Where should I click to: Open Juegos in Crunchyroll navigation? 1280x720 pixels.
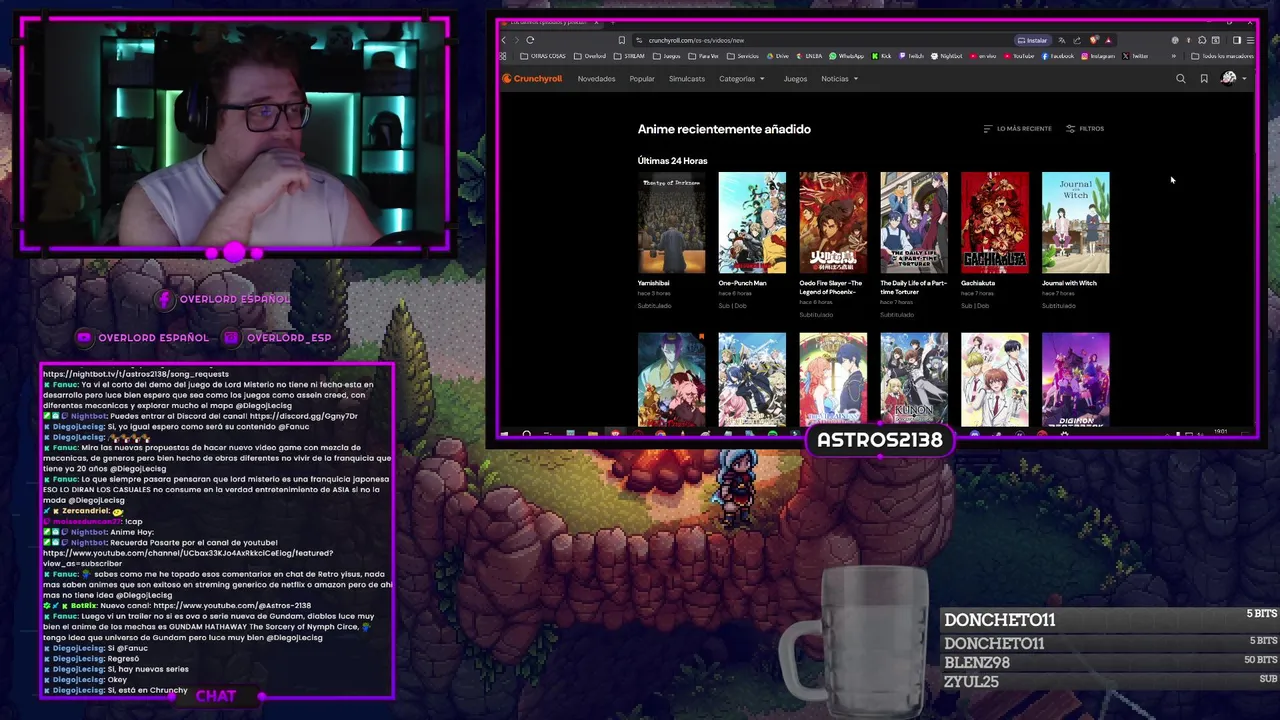tap(795, 79)
